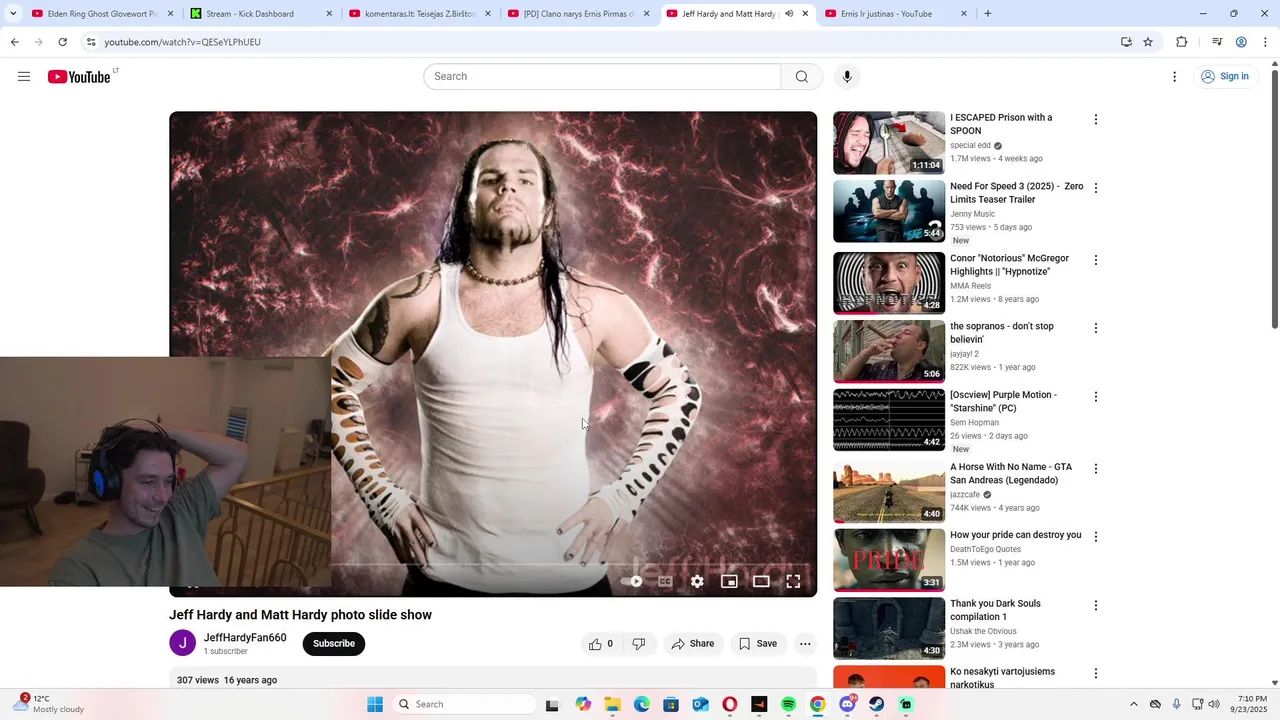The width and height of the screenshot is (1280, 720).
Task: Like the Jeff Hardy video
Action: [x=601, y=644]
